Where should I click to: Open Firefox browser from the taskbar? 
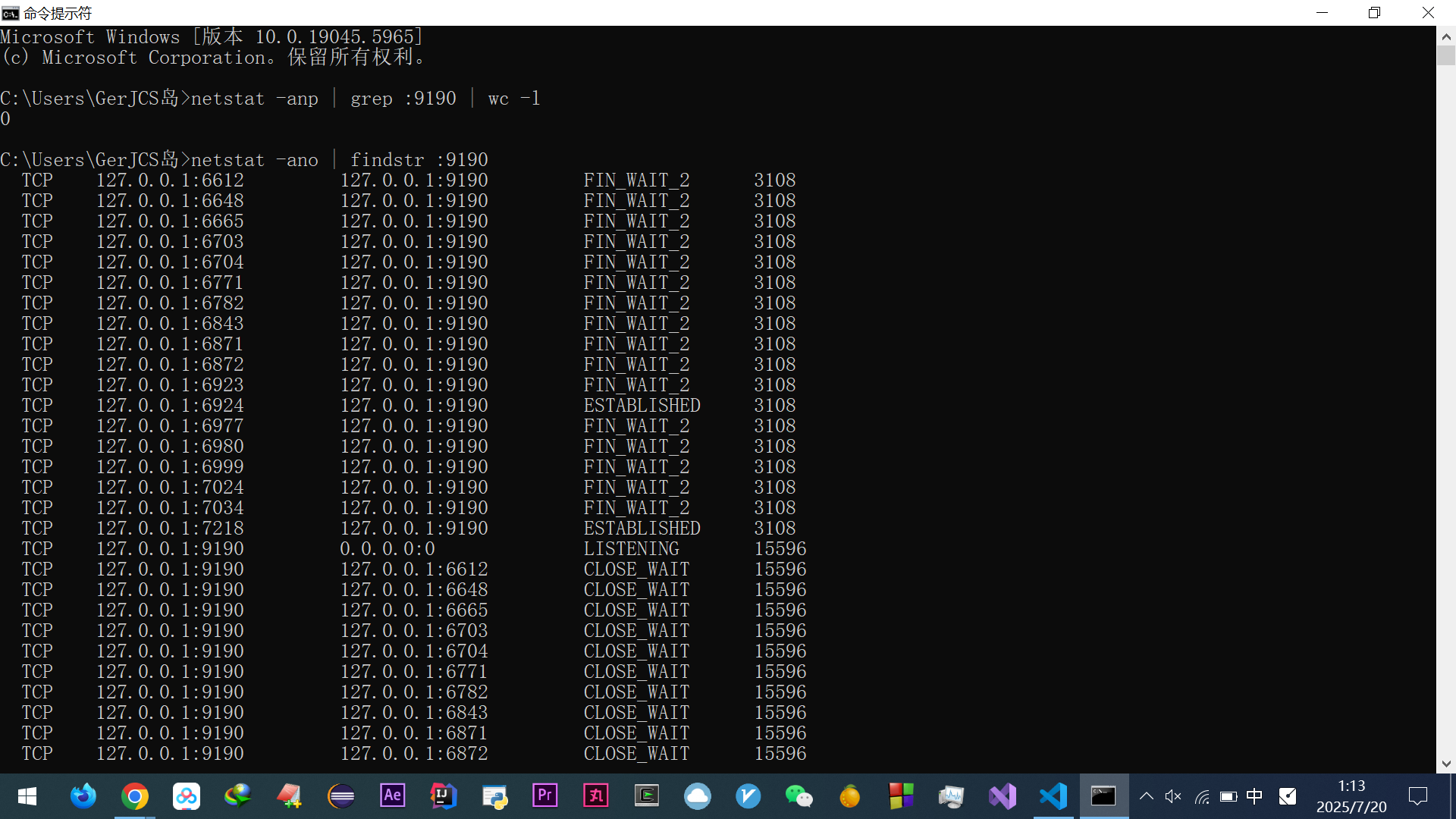pos(83,796)
